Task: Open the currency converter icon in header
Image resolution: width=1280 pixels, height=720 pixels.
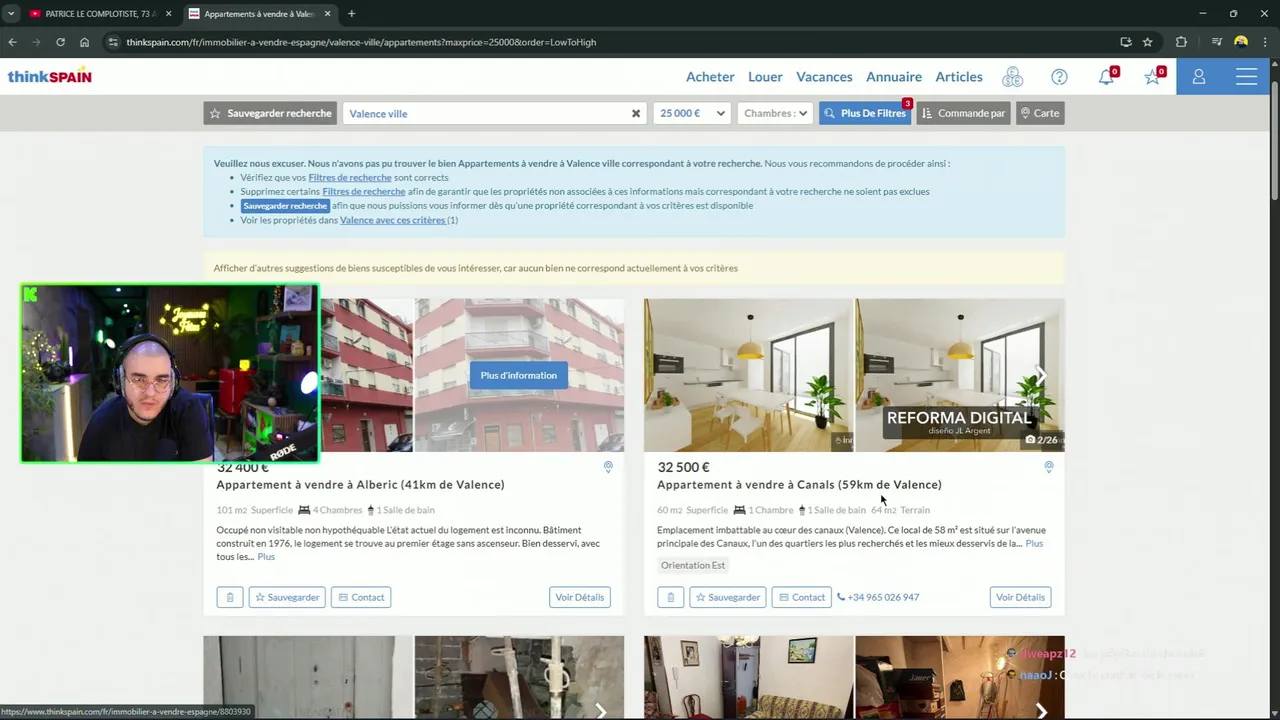Action: tap(1013, 77)
